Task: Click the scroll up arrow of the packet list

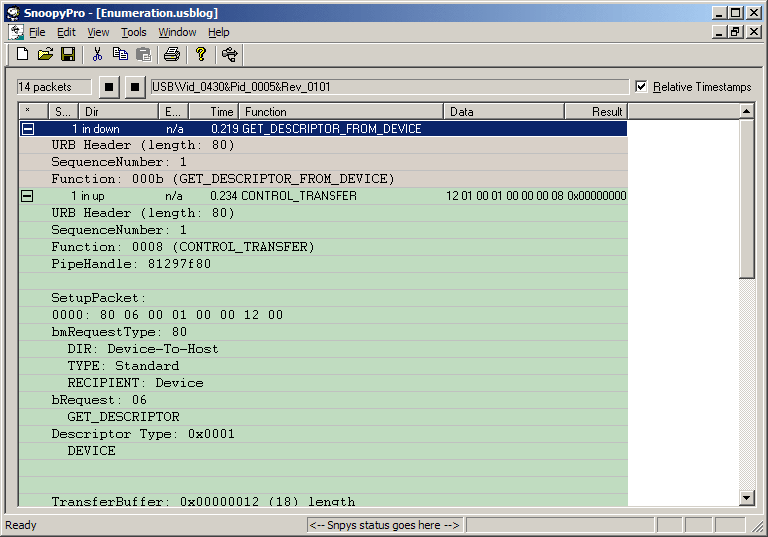Action: point(746,111)
